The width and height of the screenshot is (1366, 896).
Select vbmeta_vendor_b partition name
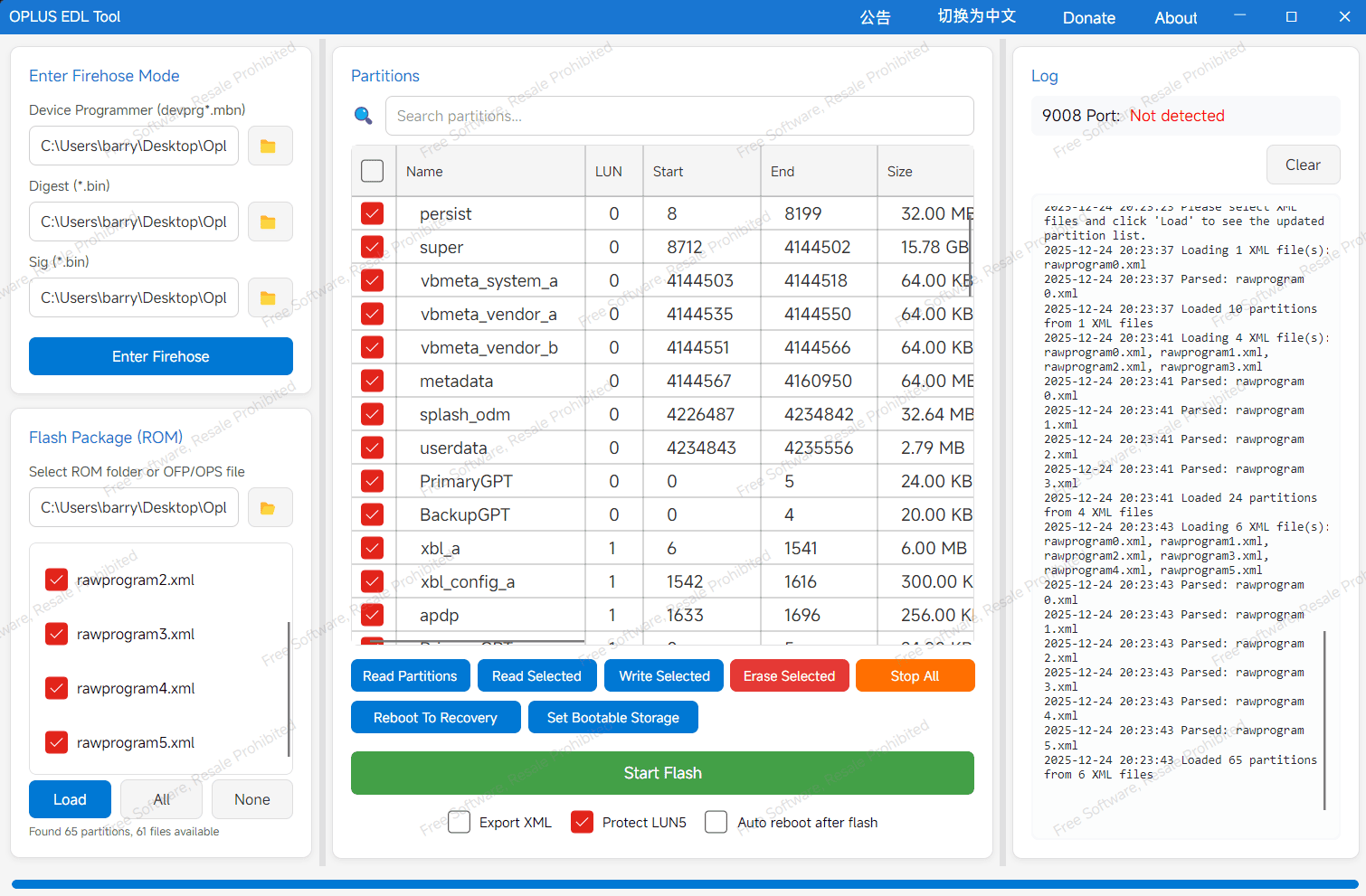[489, 347]
